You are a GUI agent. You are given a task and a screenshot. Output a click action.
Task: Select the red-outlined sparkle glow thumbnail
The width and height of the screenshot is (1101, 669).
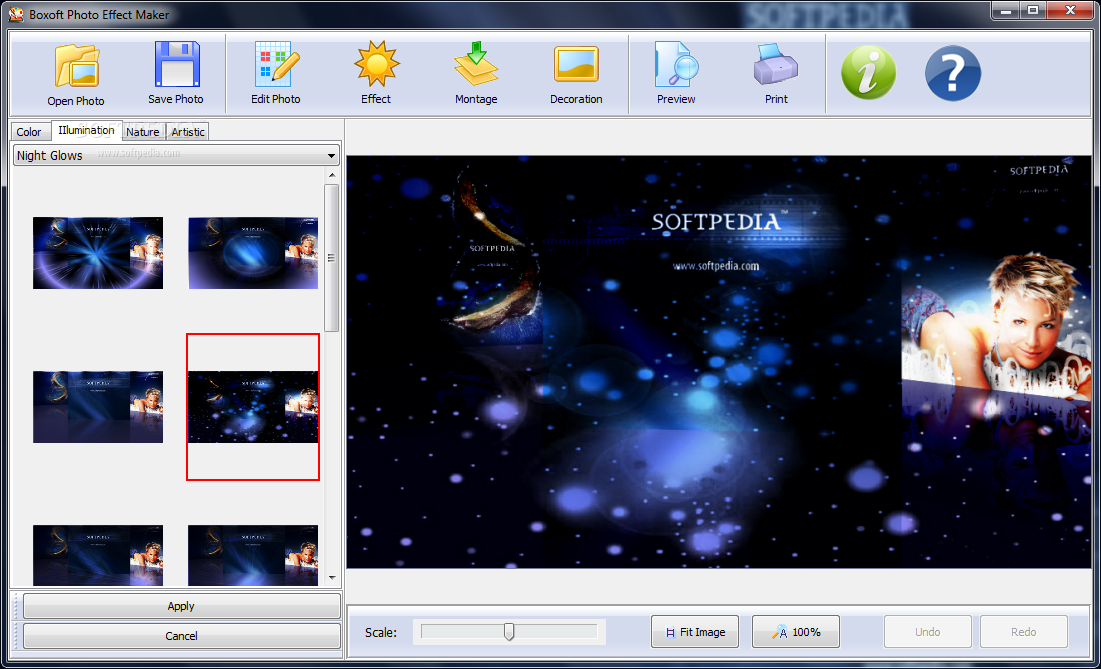(253, 407)
